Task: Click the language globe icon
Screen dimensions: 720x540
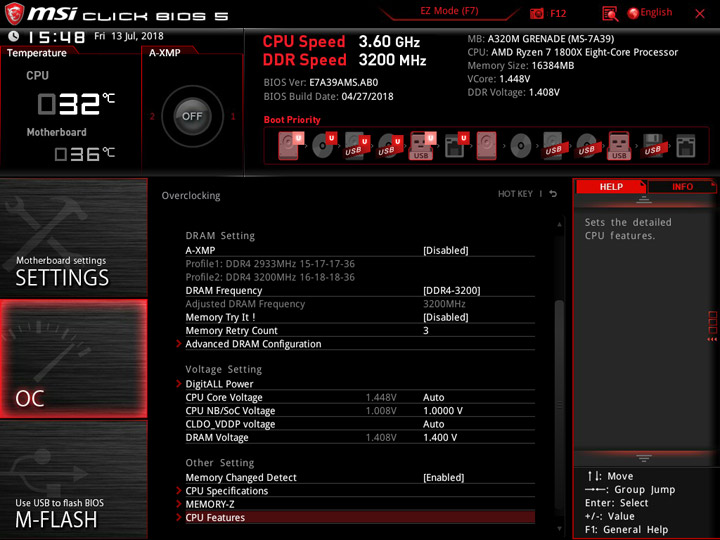Action: [x=633, y=13]
